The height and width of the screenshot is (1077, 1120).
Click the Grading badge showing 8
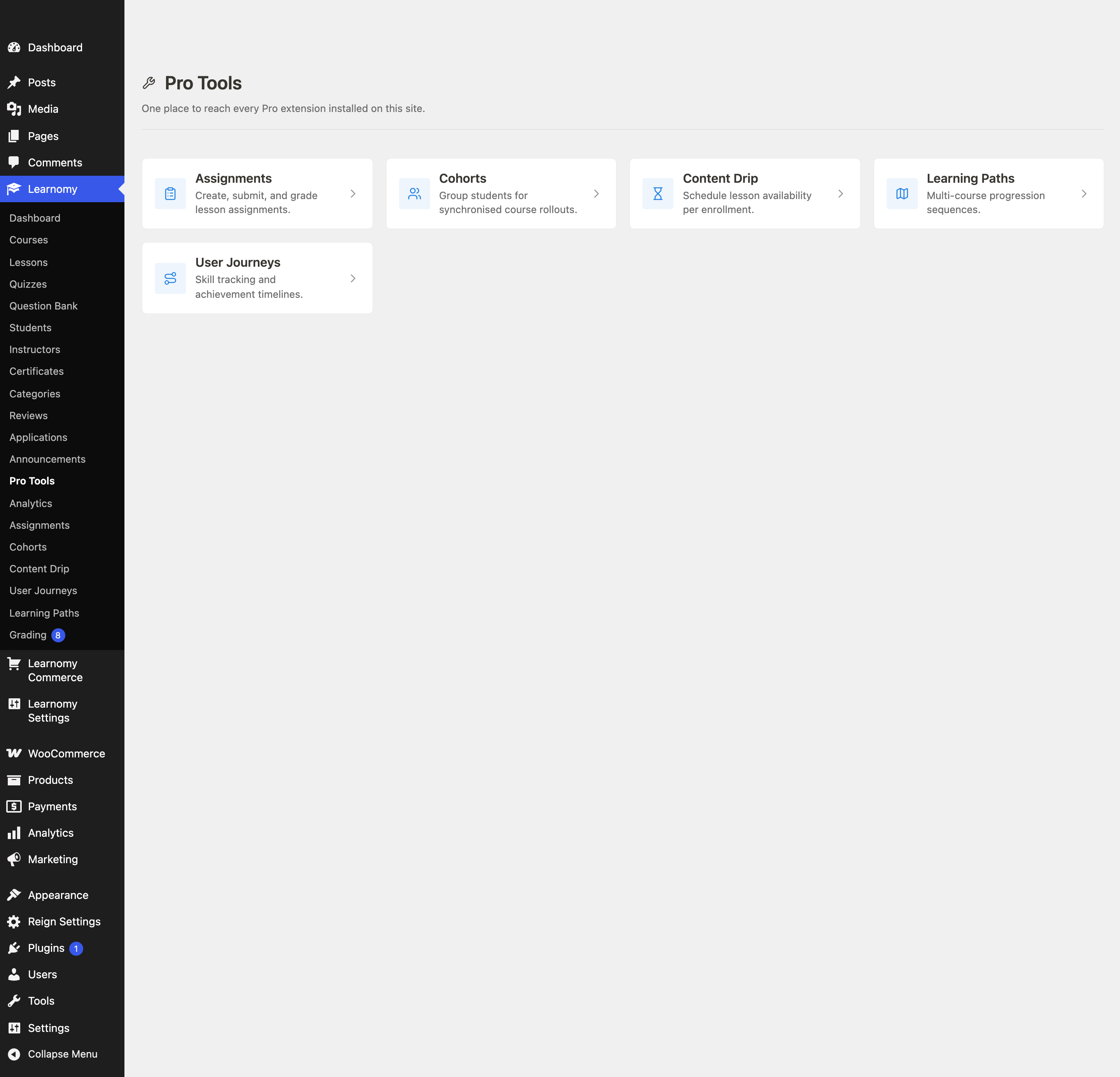58,635
